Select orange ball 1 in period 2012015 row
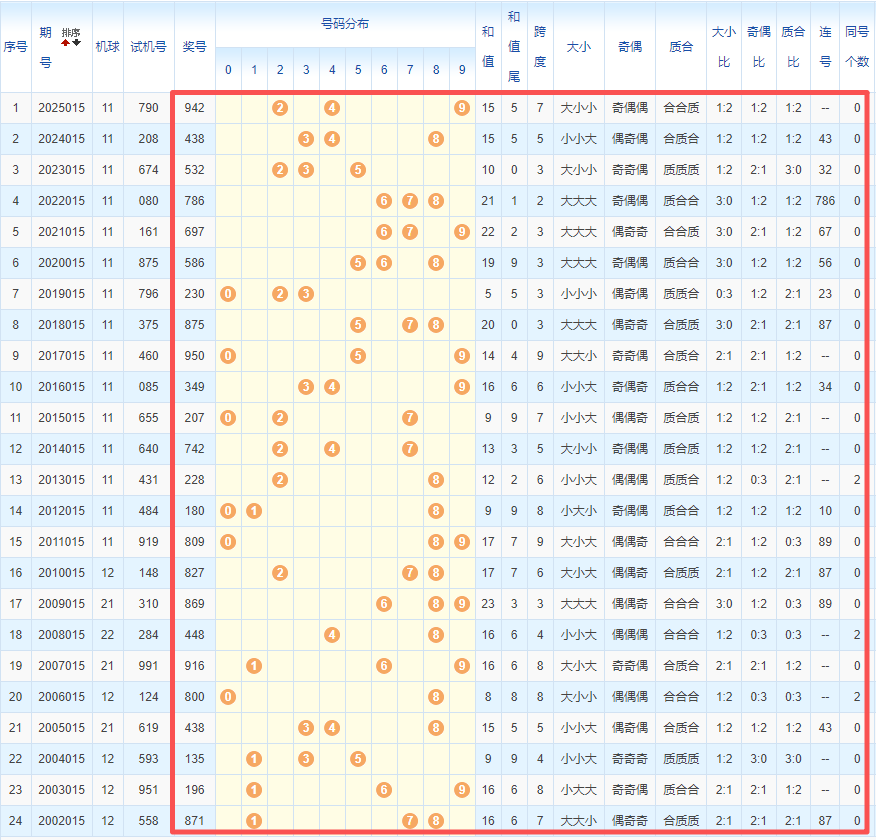Screen dimensions: 876x840 pyautogui.click(x=254, y=511)
